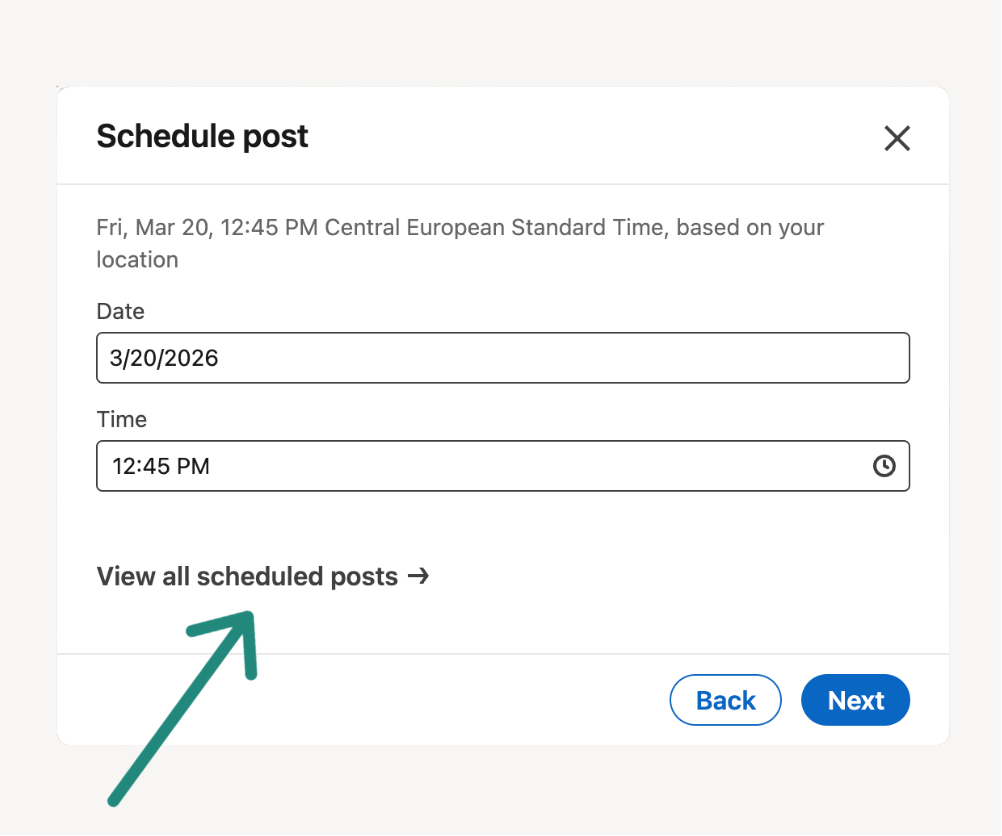This screenshot has width=1002, height=836.
Task: Expand the date picker under Date label
Action: (500, 357)
